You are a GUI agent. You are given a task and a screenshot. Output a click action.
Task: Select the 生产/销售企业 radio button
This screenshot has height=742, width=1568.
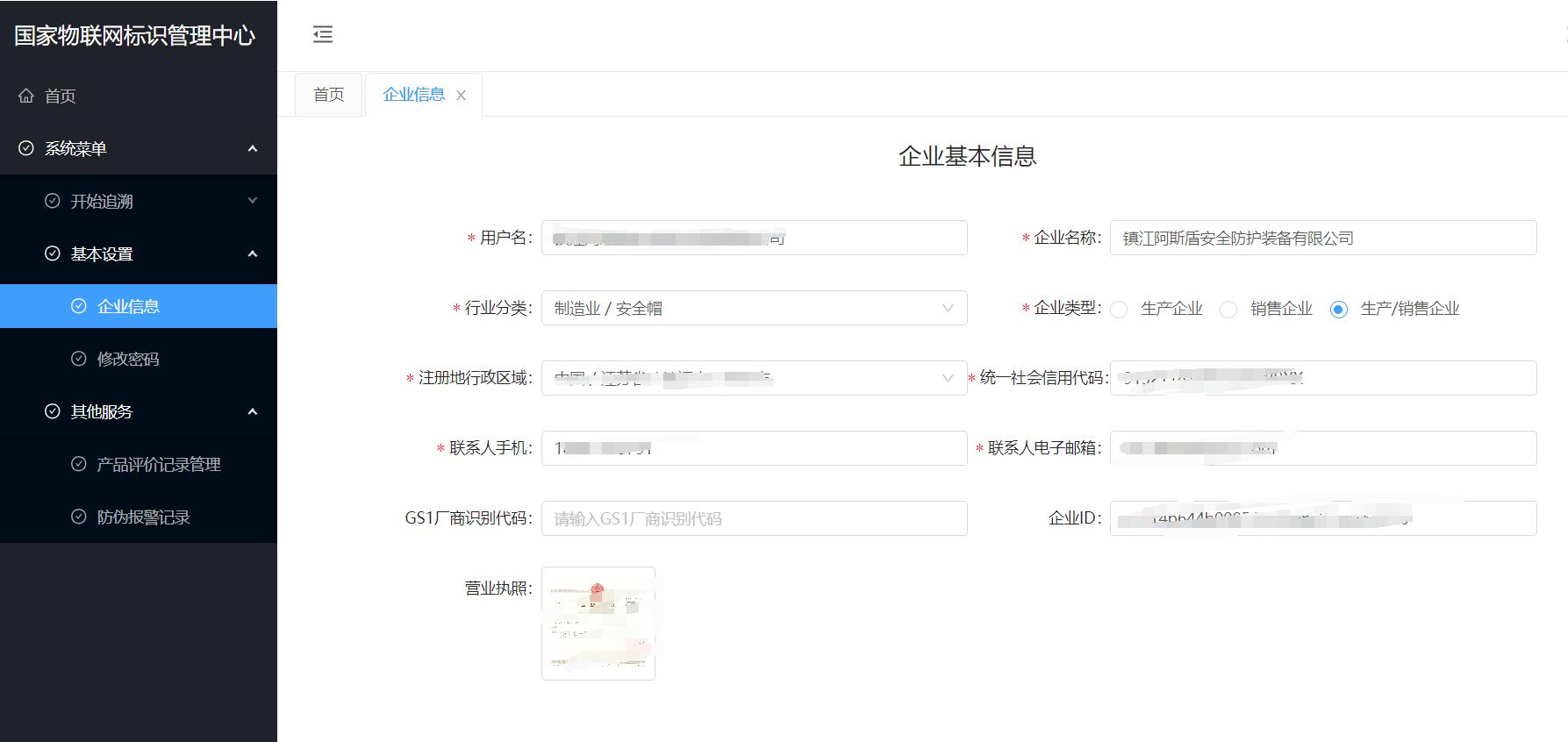[1338, 309]
